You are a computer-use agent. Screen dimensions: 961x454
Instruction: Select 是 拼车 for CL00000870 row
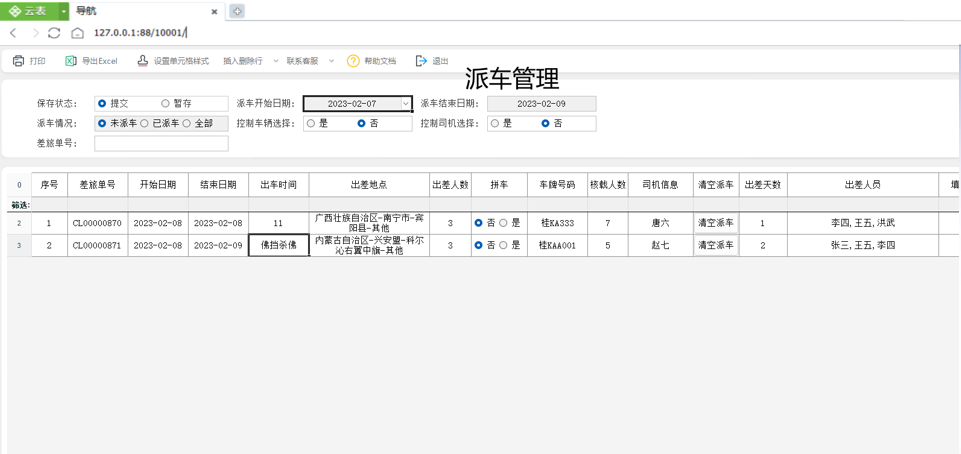click(x=504, y=223)
